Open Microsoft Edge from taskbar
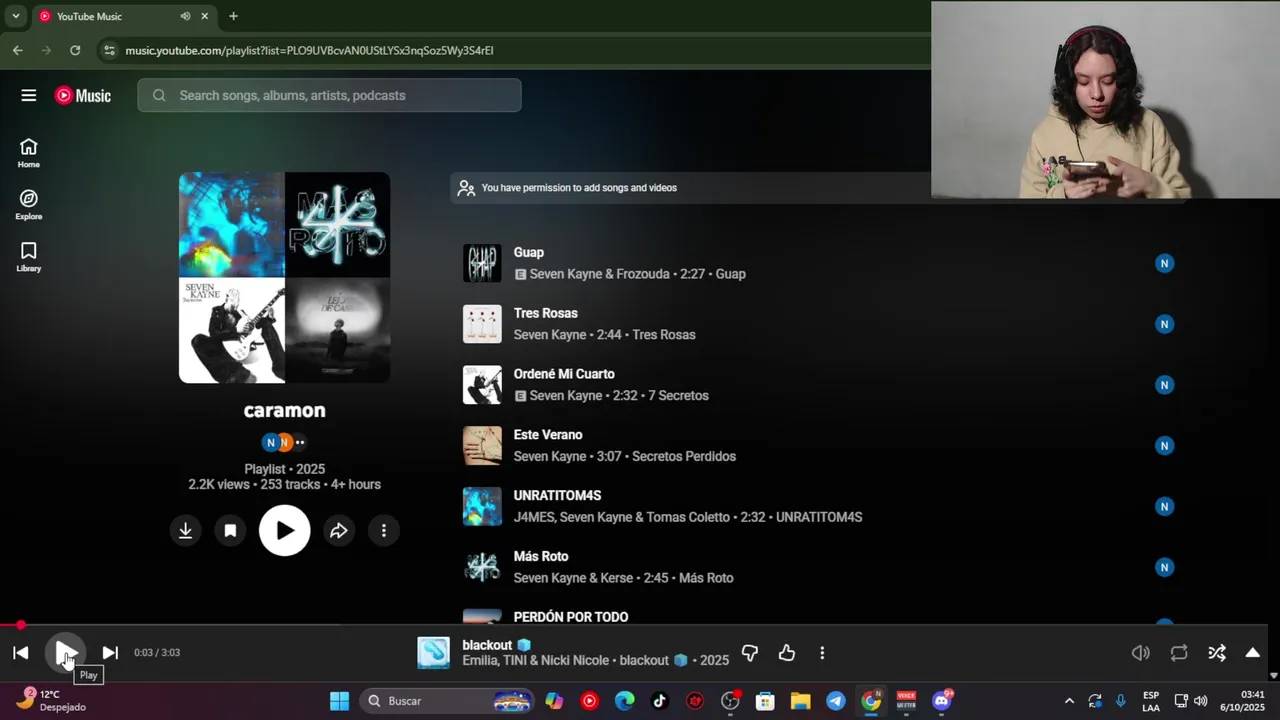The width and height of the screenshot is (1280, 720). 624,701
